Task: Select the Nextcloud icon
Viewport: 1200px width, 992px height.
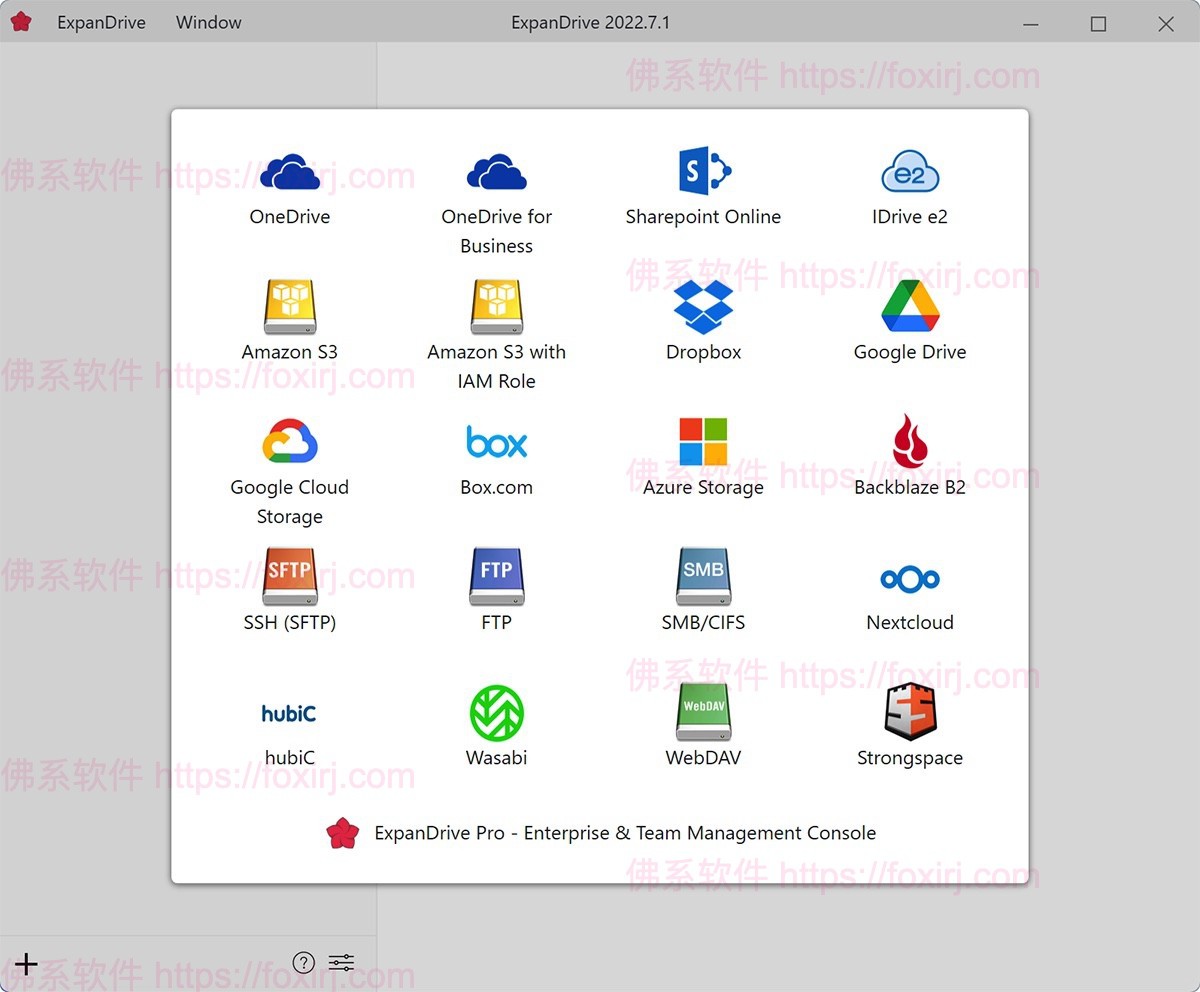Action: [x=909, y=578]
